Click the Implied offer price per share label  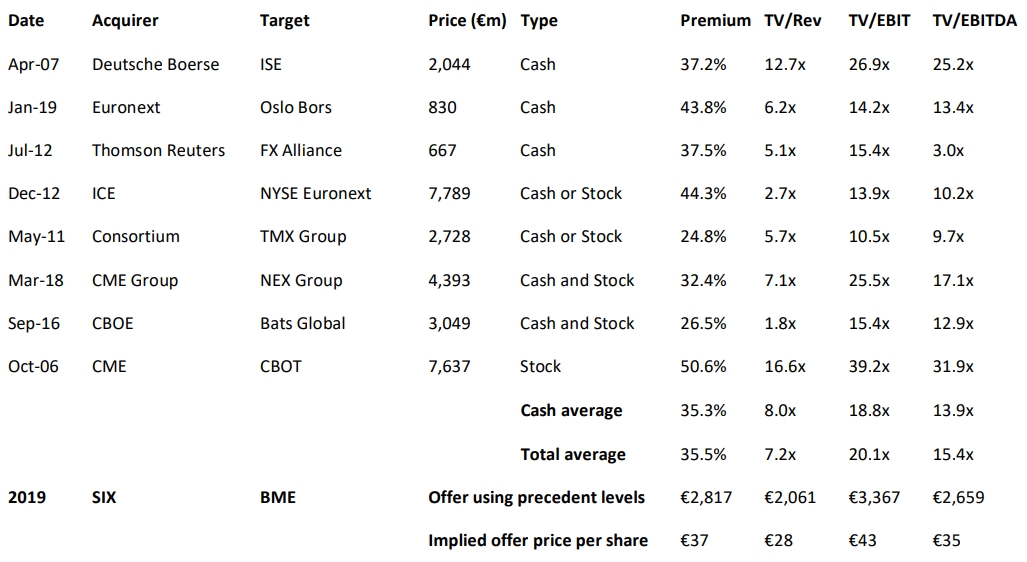point(538,540)
